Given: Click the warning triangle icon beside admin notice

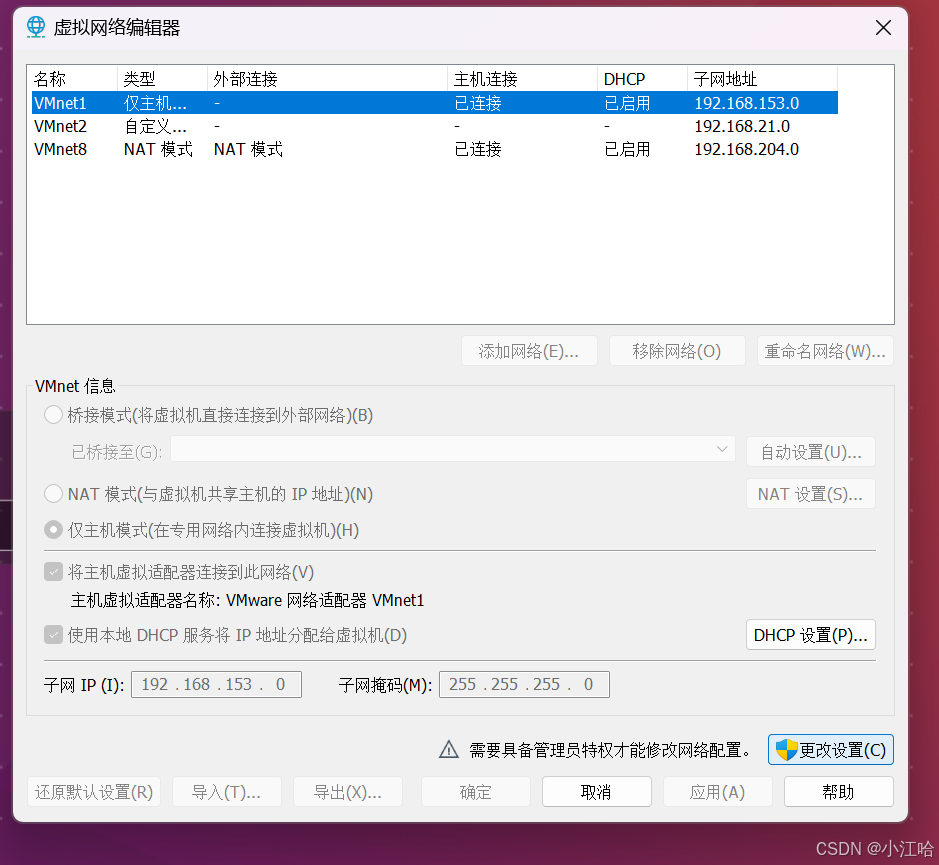Looking at the screenshot, I should point(449,749).
